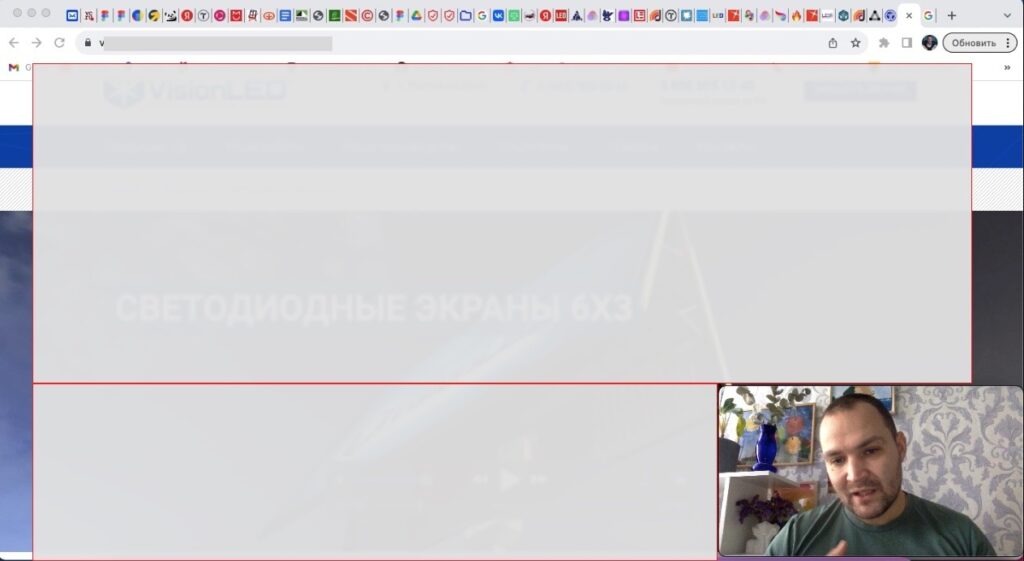Screen dimensions: 1024x561
Task: Click the webcam video overlay
Action: [871, 471]
